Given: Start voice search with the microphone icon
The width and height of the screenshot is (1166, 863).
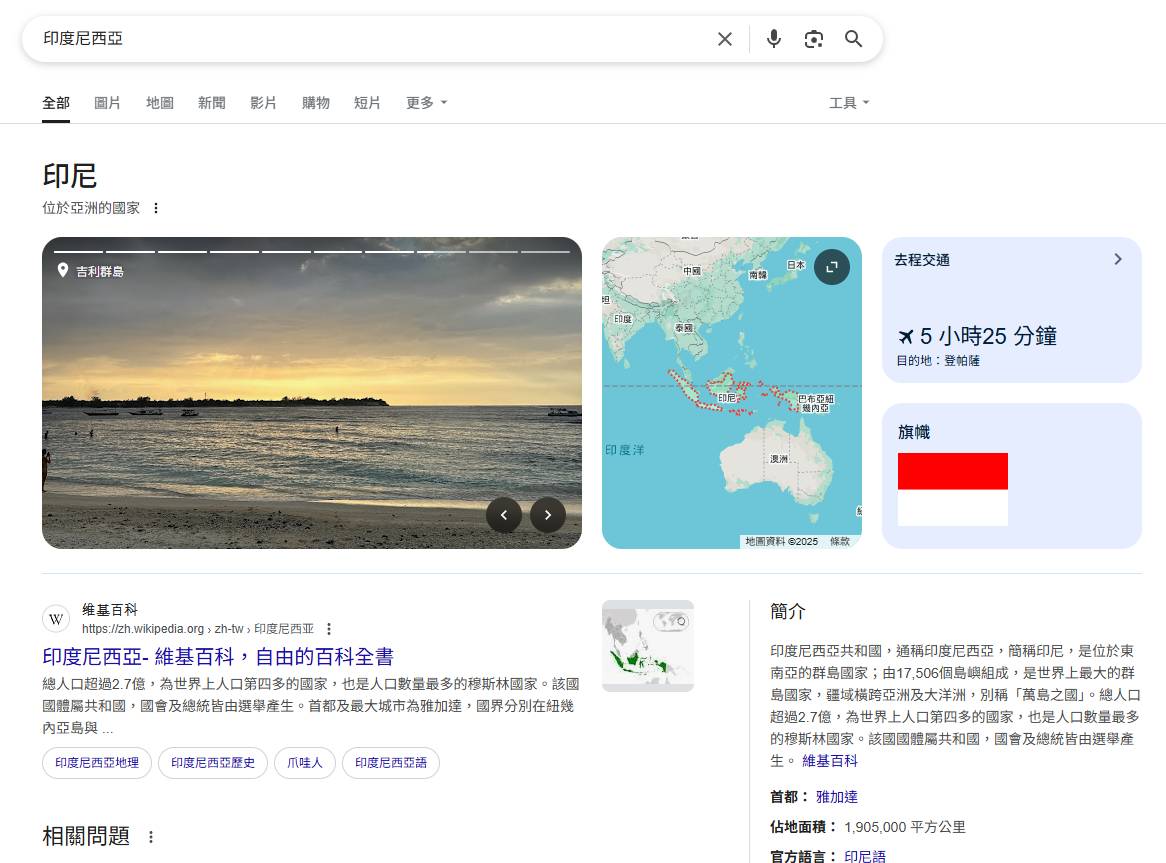Looking at the screenshot, I should tap(773, 39).
